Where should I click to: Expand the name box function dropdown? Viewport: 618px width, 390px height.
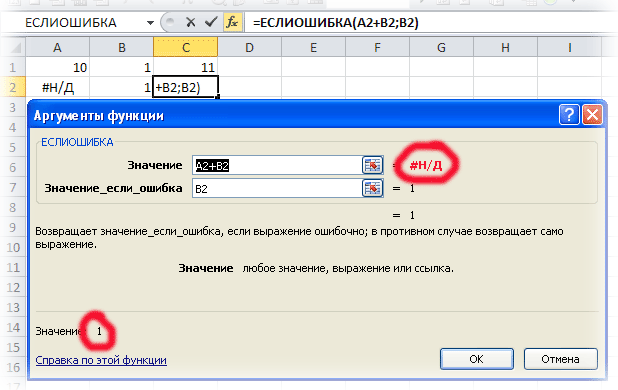pos(150,23)
